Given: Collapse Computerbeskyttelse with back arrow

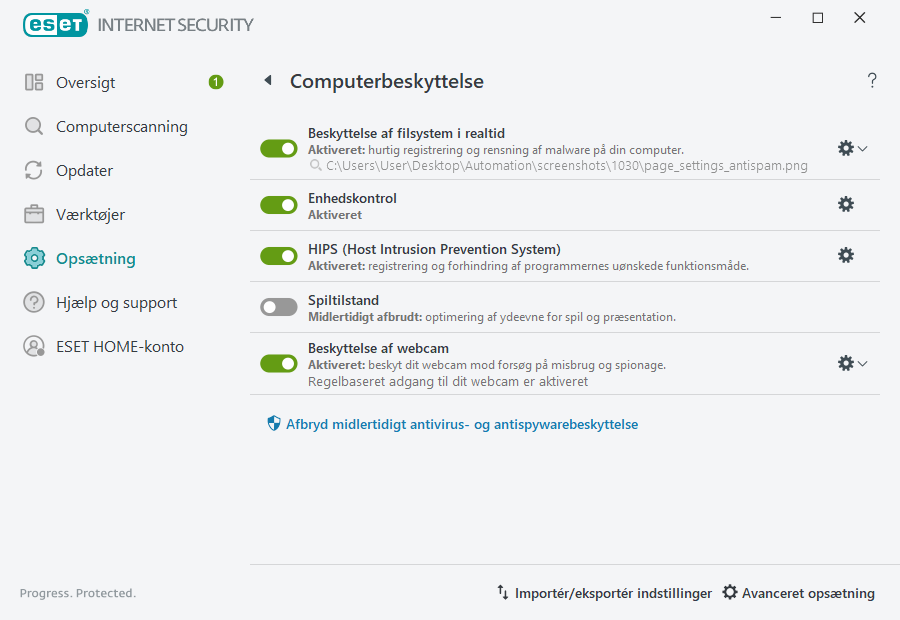Looking at the screenshot, I should (268, 81).
